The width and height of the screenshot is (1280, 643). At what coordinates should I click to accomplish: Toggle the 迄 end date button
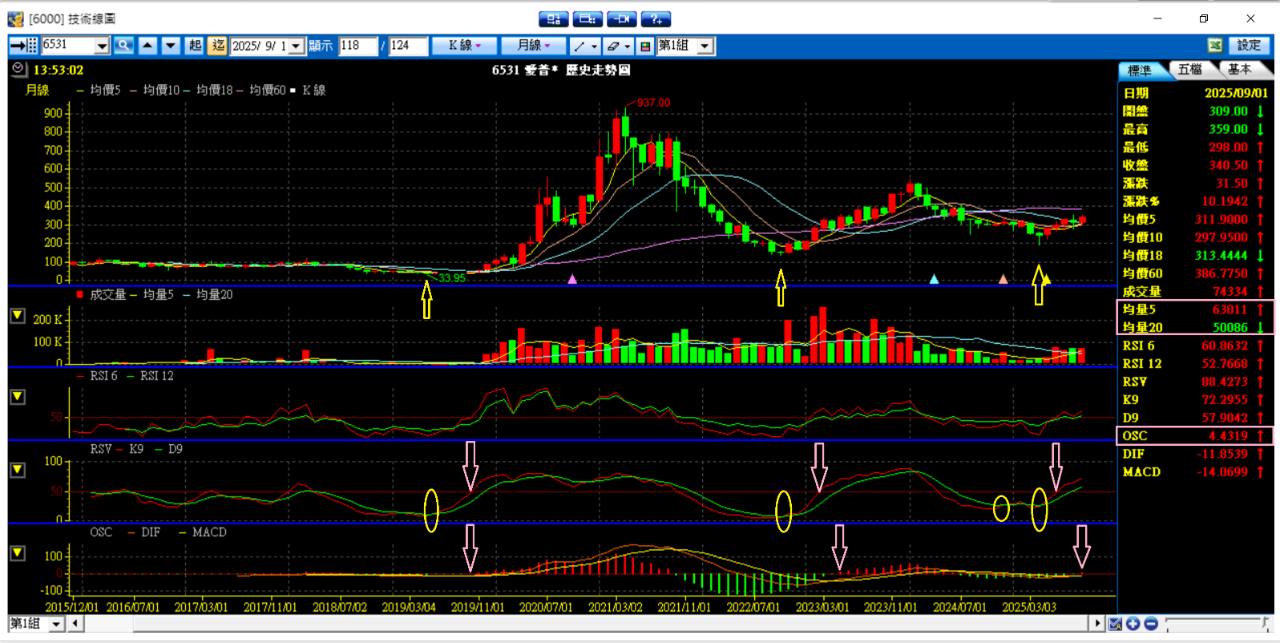click(218, 46)
